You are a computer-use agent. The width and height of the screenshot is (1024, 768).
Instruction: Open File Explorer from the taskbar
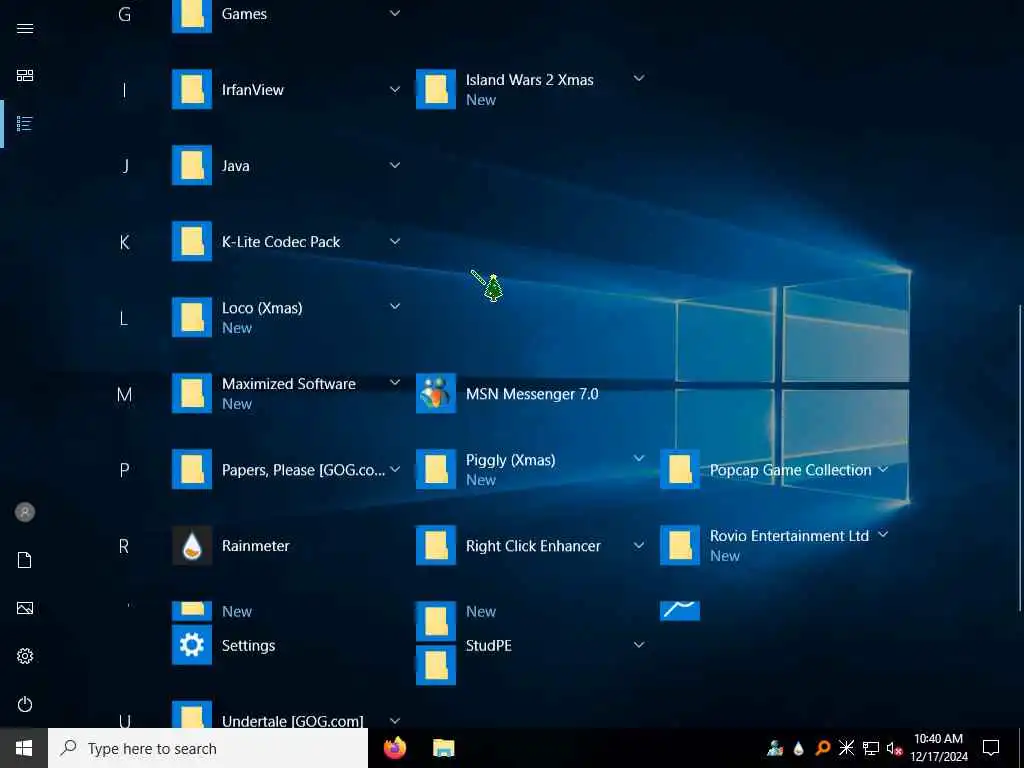(443, 748)
